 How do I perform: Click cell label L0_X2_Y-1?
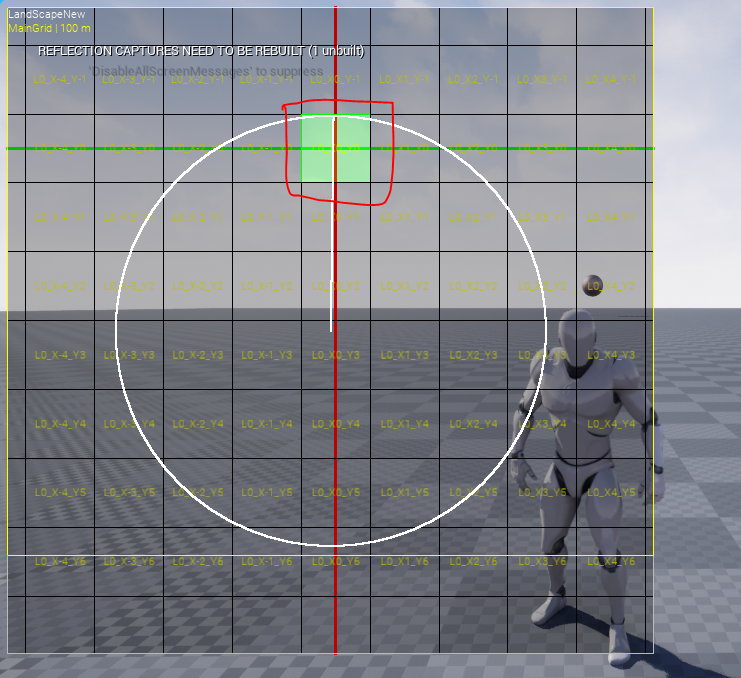coord(474,79)
